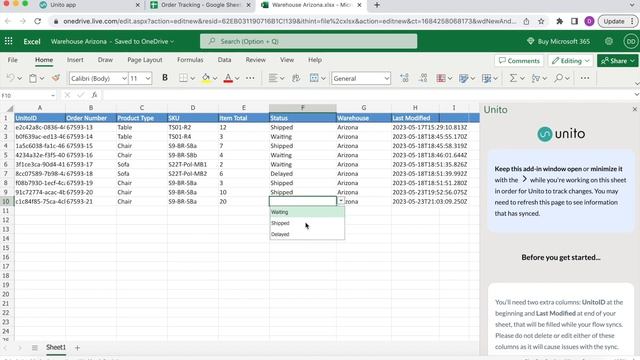Switch to the Draw tab
Viewport: 640px width, 360px height.
(x=105, y=60)
